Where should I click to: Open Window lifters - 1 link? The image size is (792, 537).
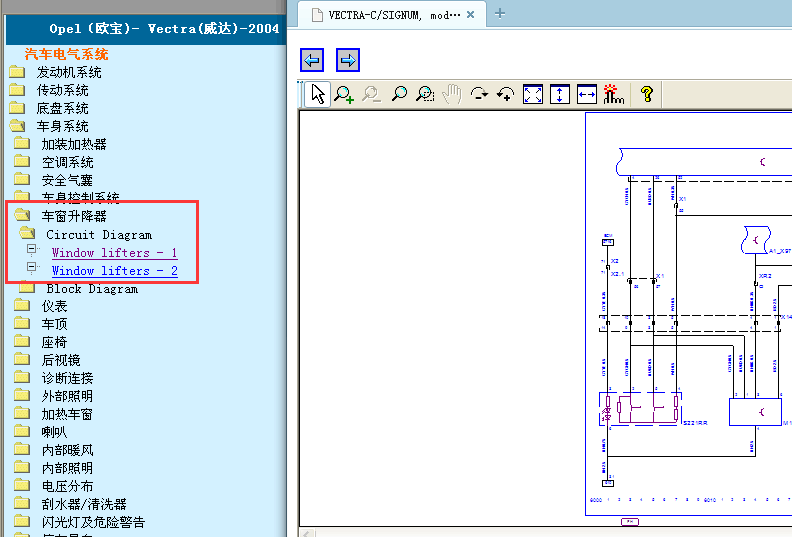click(114, 253)
